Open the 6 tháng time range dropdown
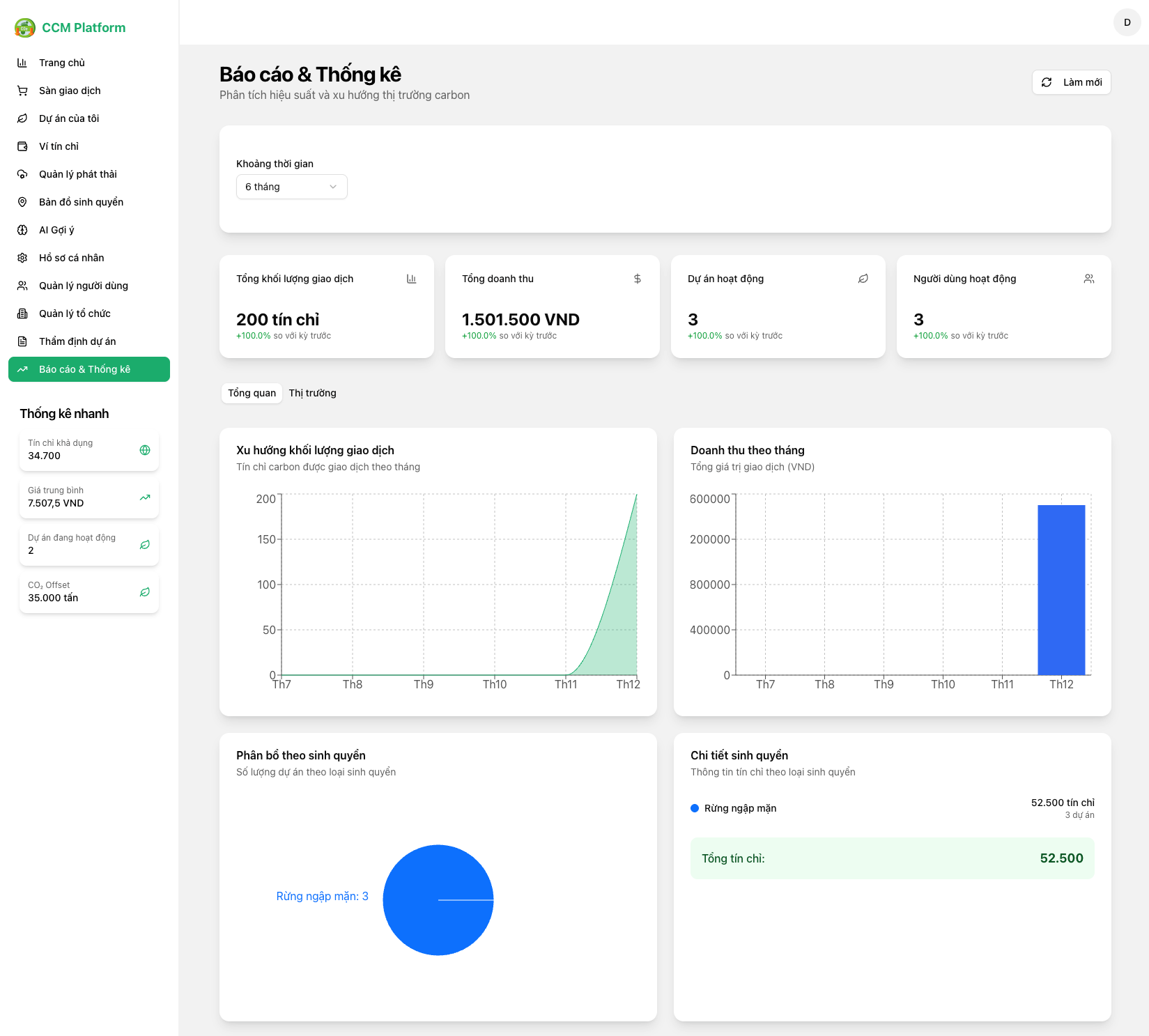This screenshot has height=1036, width=1149. 291,187
